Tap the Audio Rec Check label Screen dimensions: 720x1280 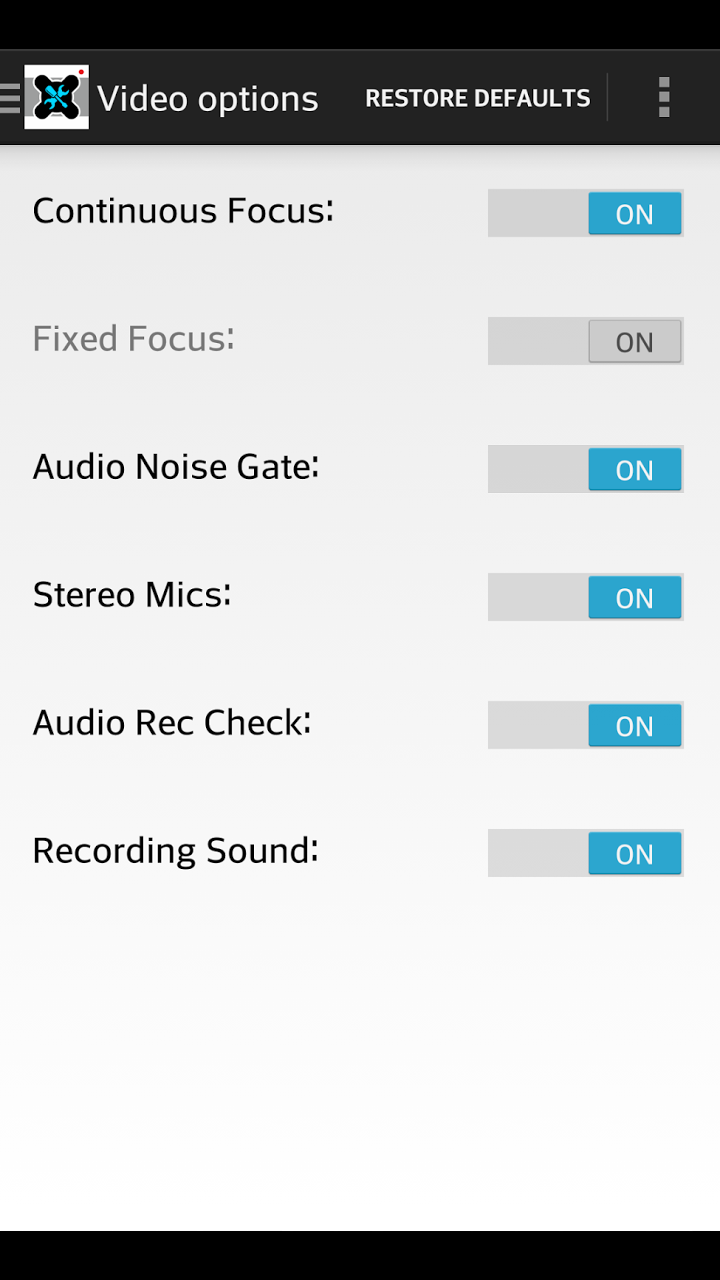tap(172, 723)
